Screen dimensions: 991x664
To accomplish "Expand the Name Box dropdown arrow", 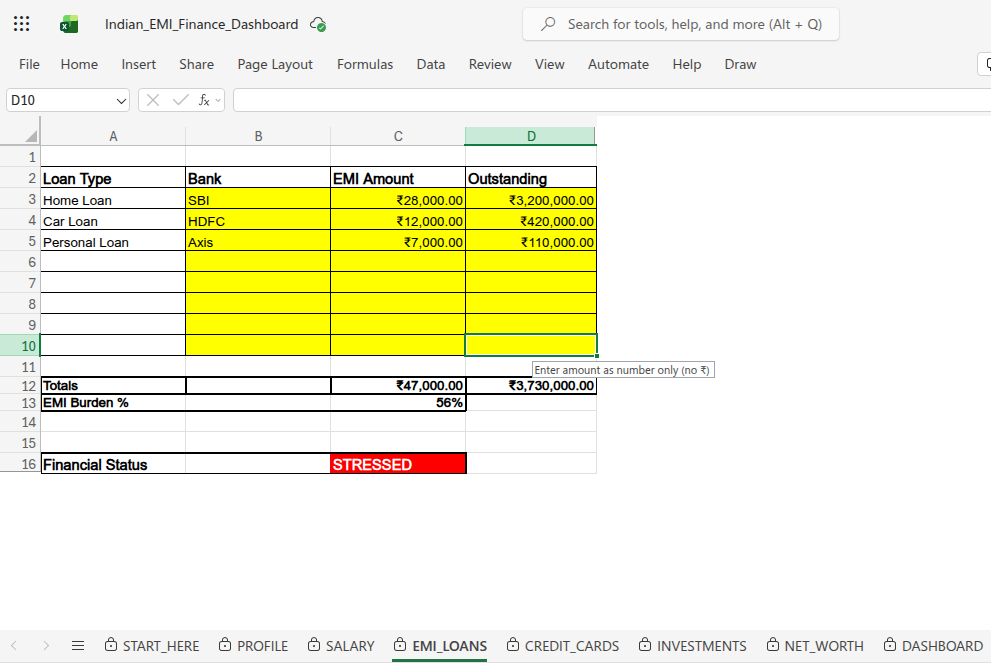I will point(121,100).
